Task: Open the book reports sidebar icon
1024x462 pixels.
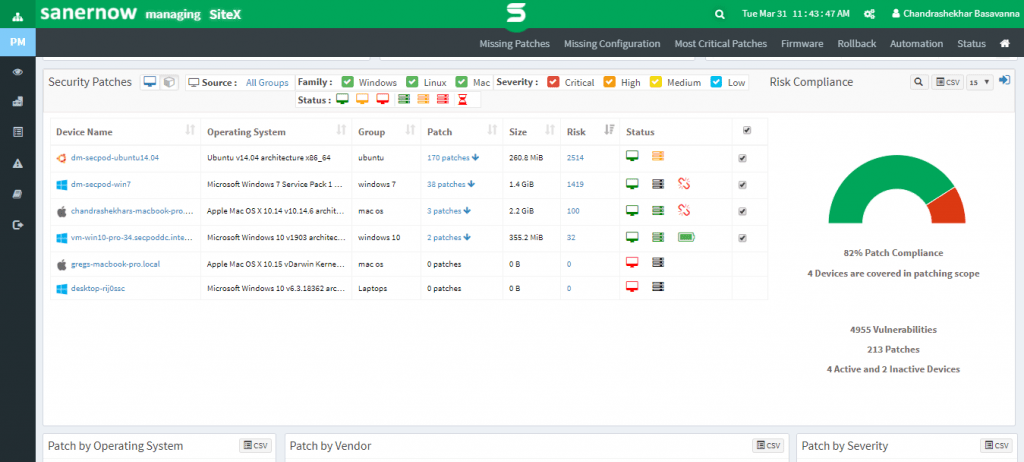Action: click(x=18, y=194)
